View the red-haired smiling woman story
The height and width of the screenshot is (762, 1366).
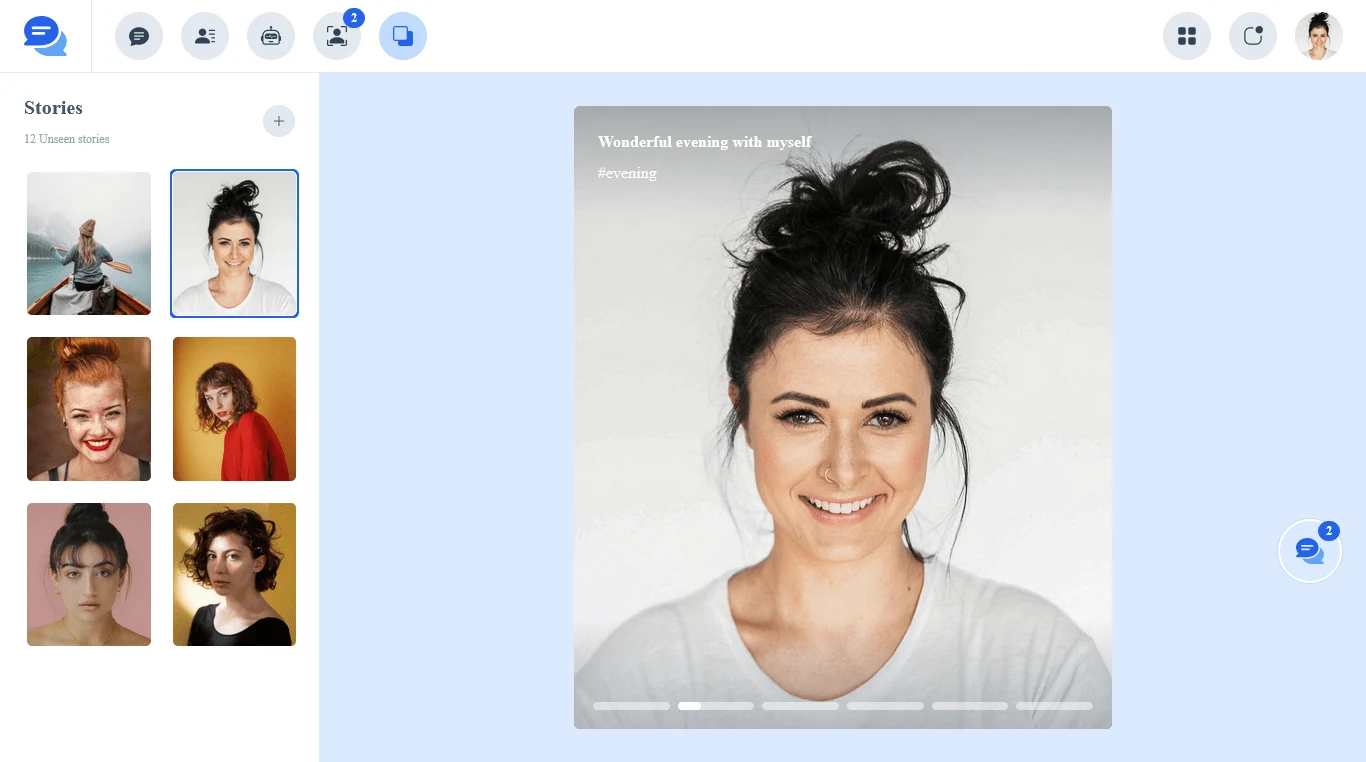89,409
